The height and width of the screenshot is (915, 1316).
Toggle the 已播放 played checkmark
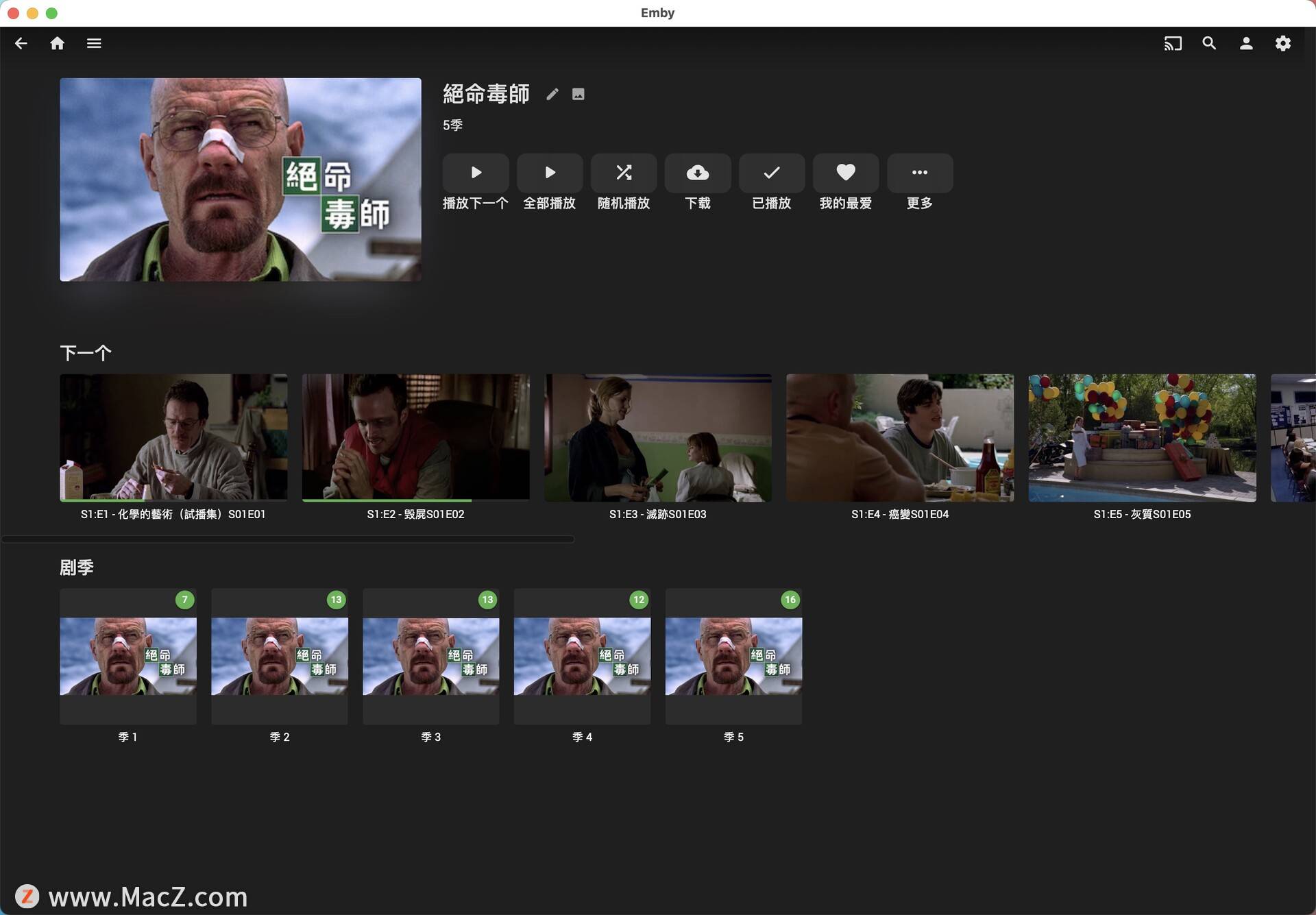tap(771, 173)
